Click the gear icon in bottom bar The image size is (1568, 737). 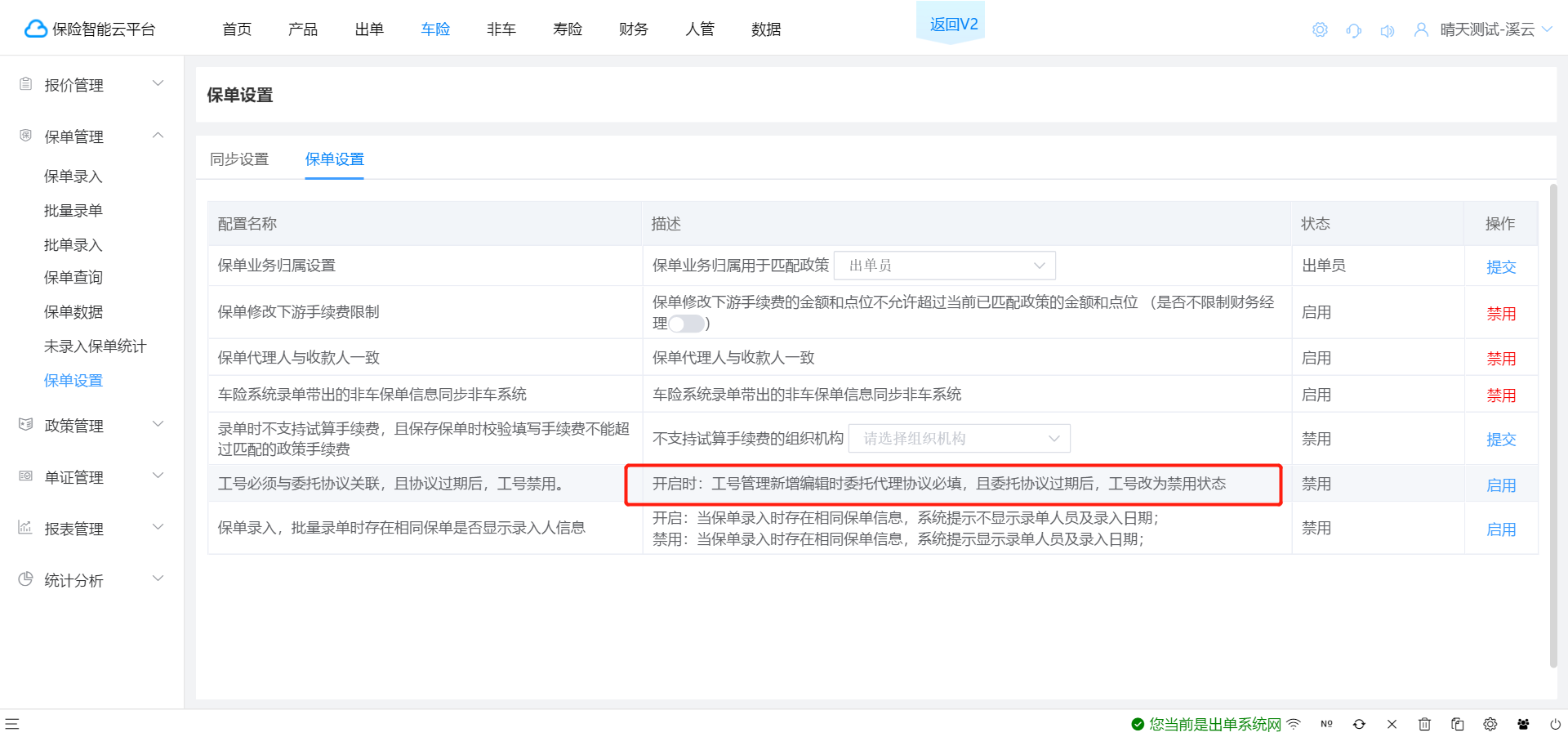[1490, 724]
